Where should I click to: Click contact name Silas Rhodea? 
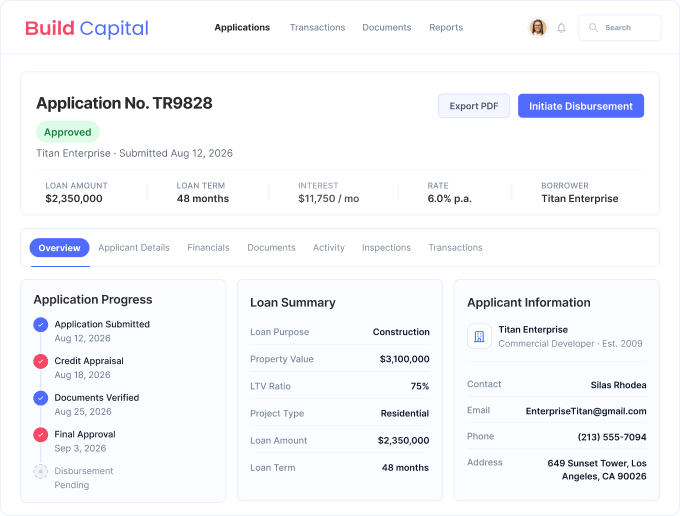pos(618,385)
